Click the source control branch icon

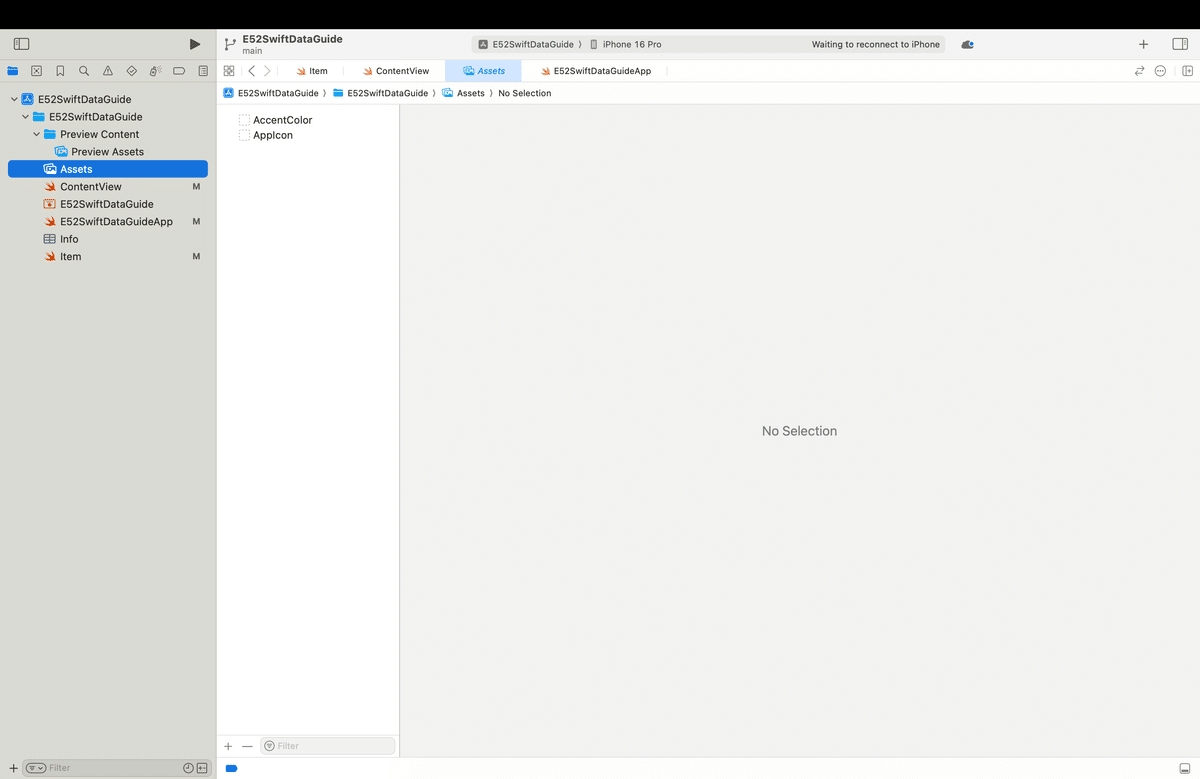point(230,44)
